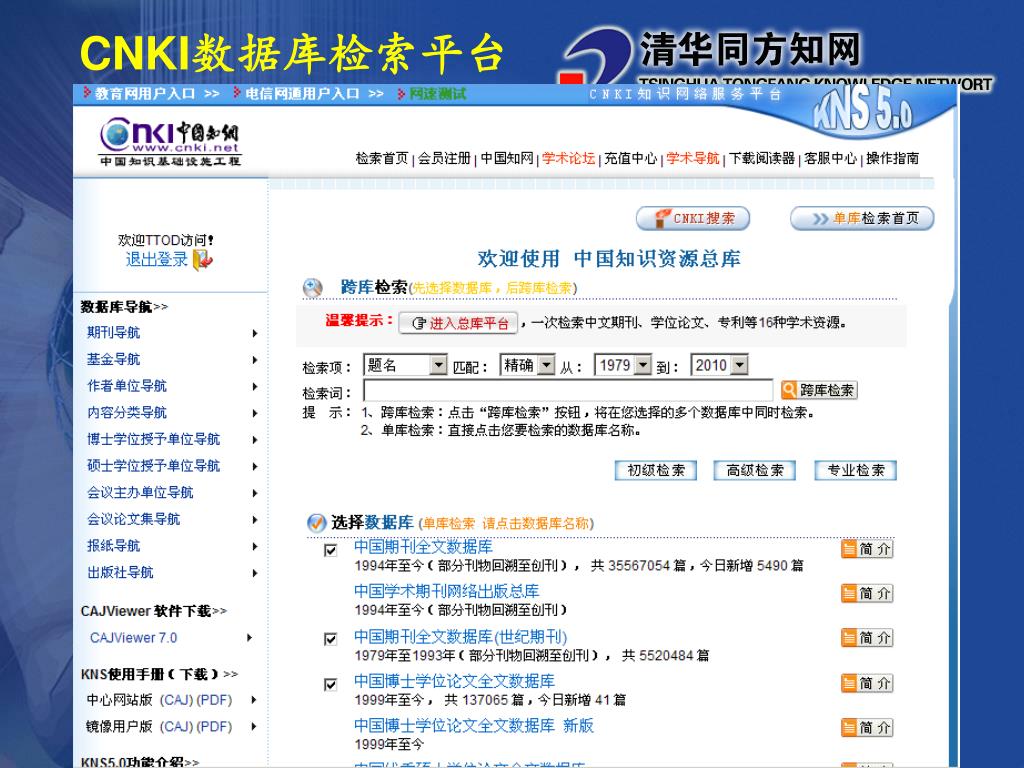Open 下载阅读器 in top navigation
This screenshot has height=768, width=1024.
[761, 158]
